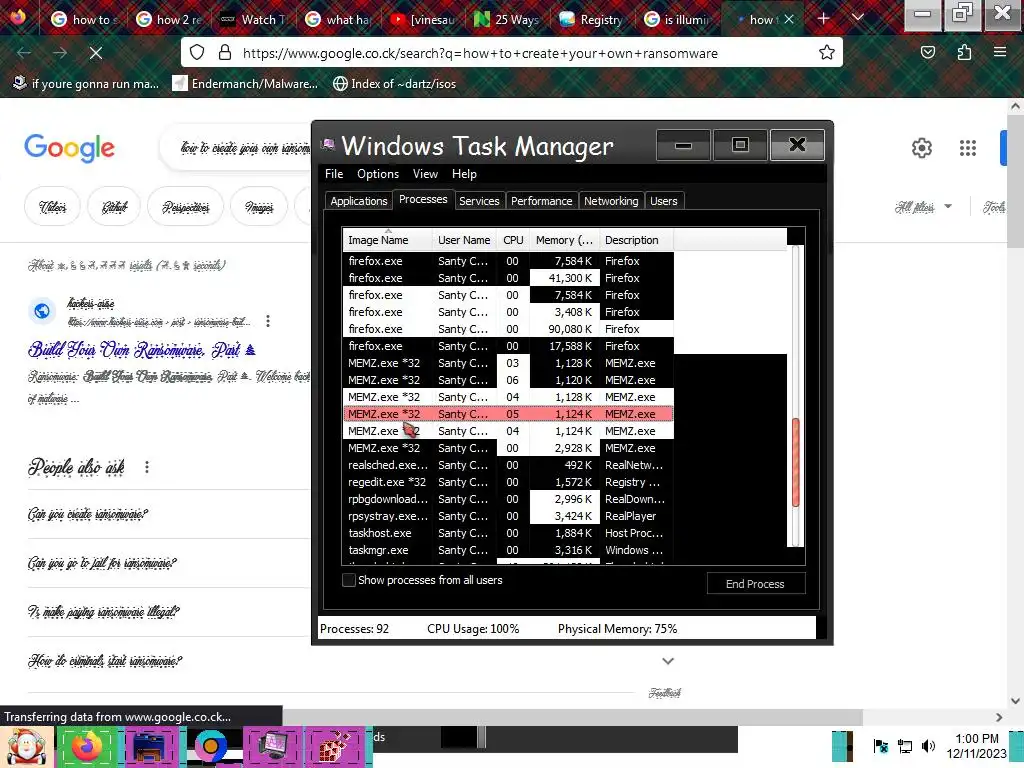Click the Chrome-like browser taskbar icon
Viewport: 1024px width, 768px height.
click(x=211, y=747)
